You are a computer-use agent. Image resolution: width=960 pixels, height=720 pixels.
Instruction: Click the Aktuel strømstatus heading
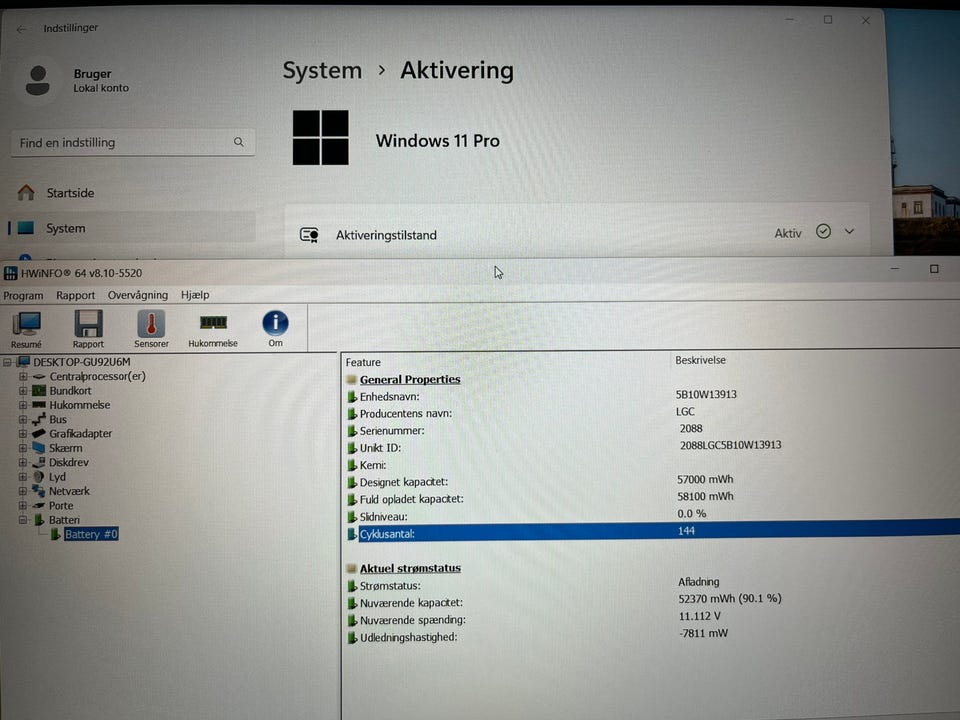(410, 568)
